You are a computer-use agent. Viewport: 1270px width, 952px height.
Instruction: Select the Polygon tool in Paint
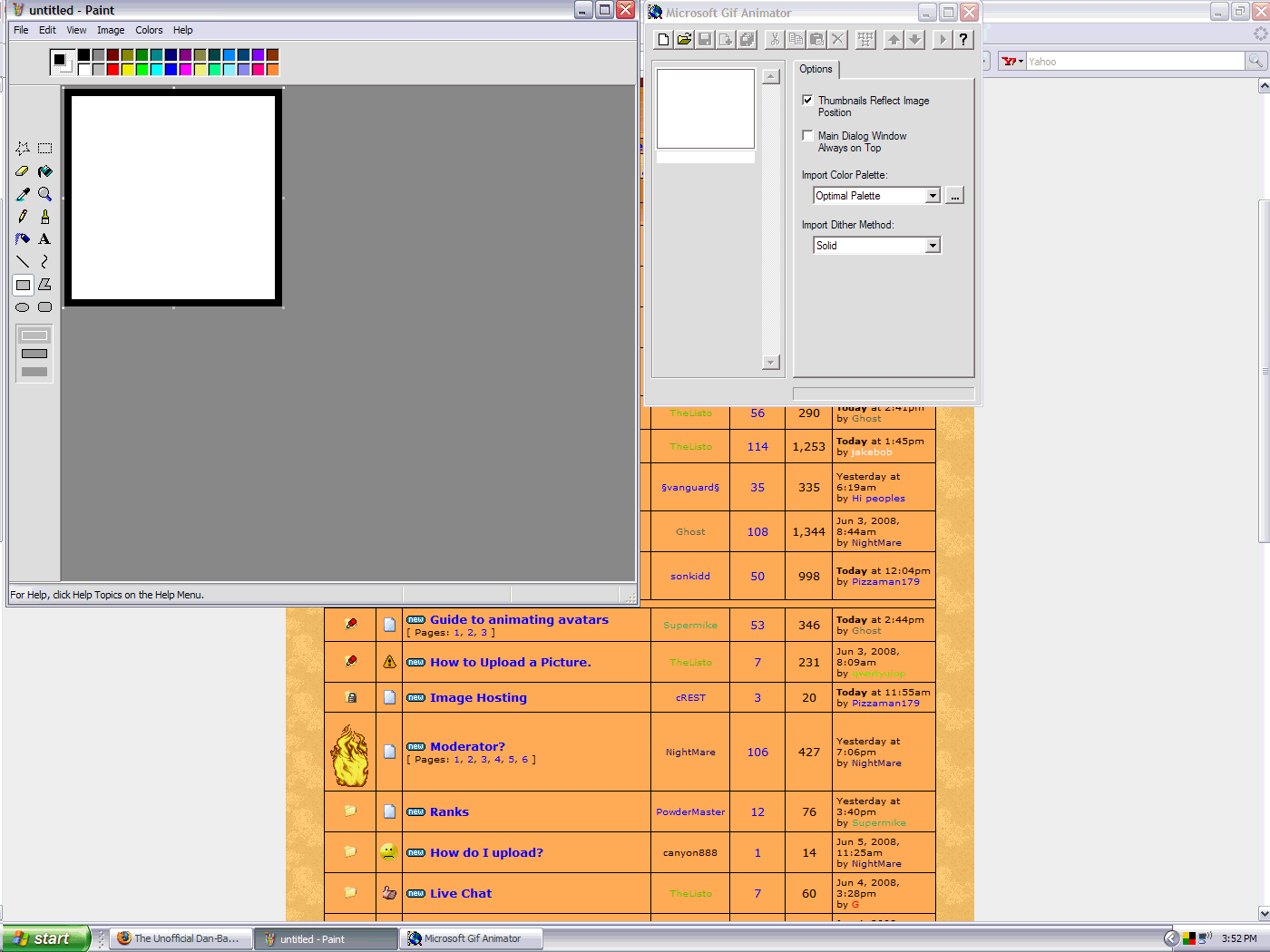click(44, 285)
